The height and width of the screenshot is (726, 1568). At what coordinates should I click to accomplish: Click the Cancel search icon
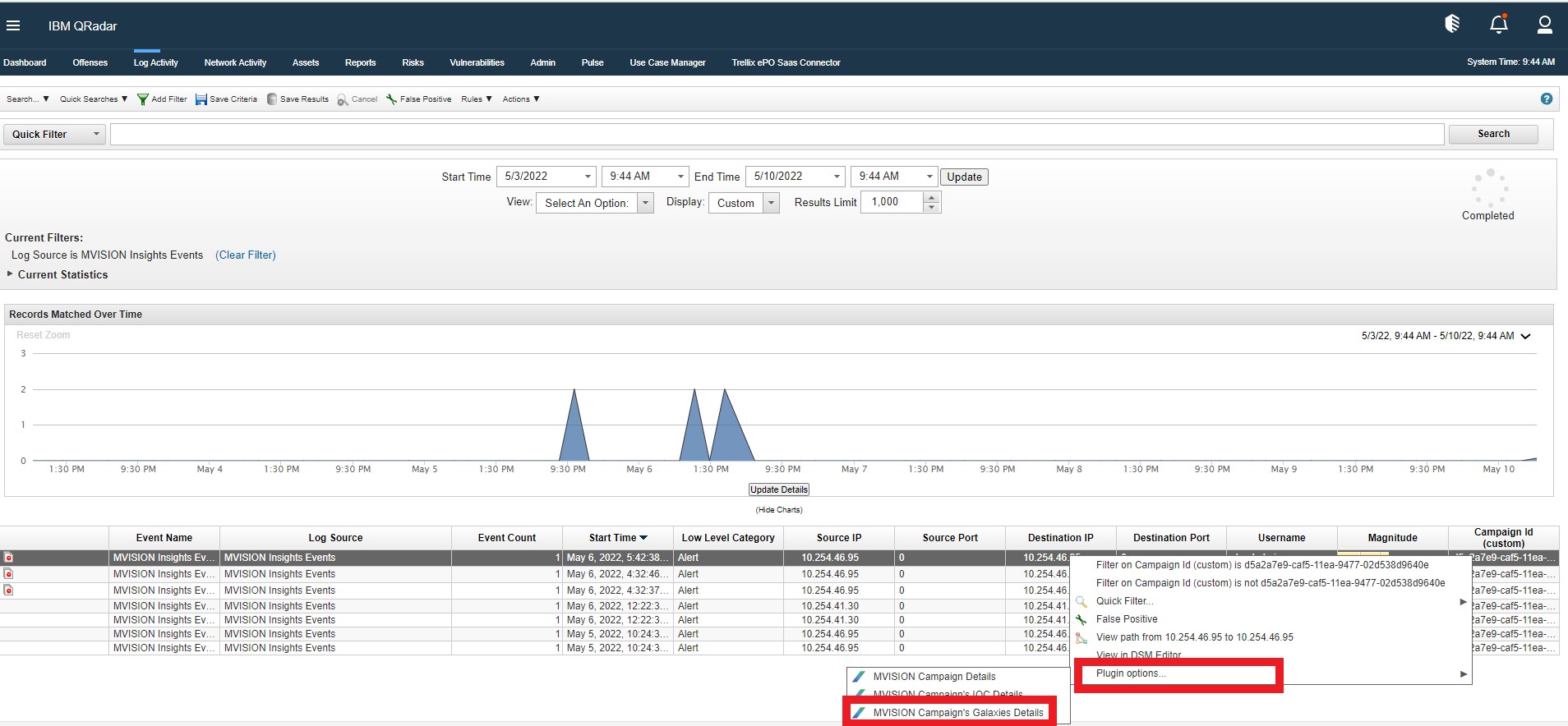tap(343, 100)
